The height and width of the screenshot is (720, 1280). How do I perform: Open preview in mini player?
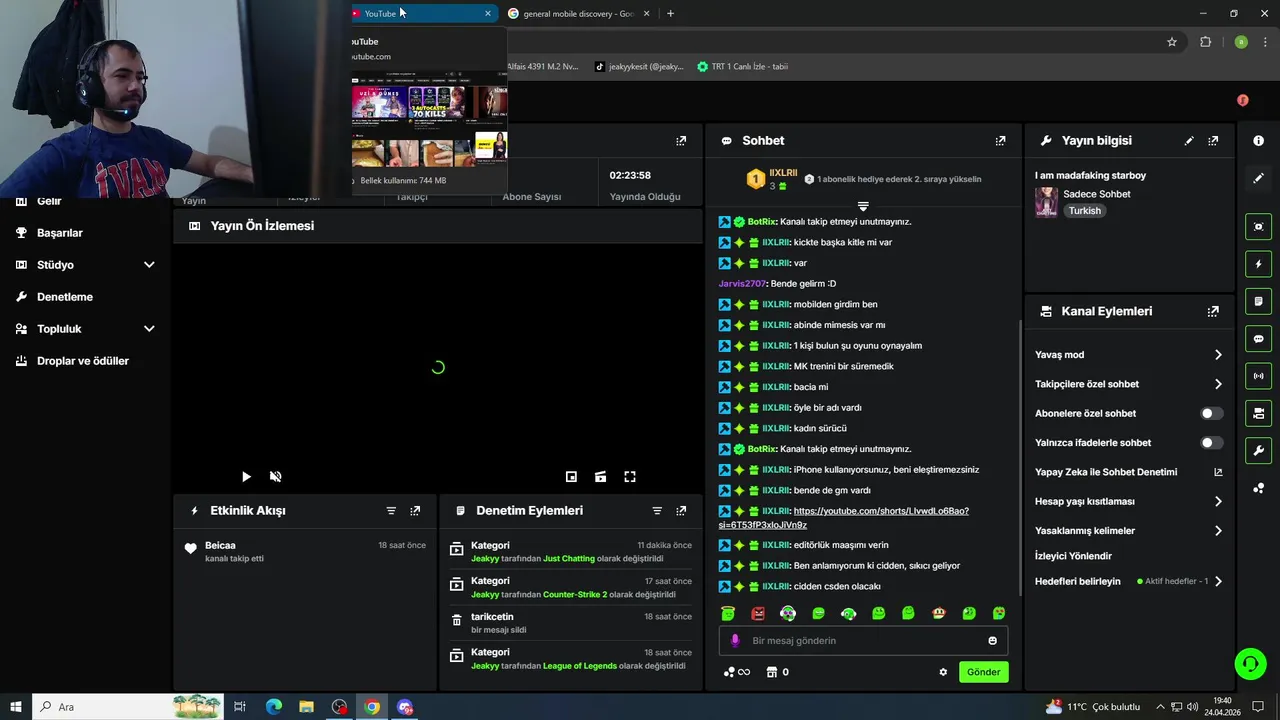571,477
